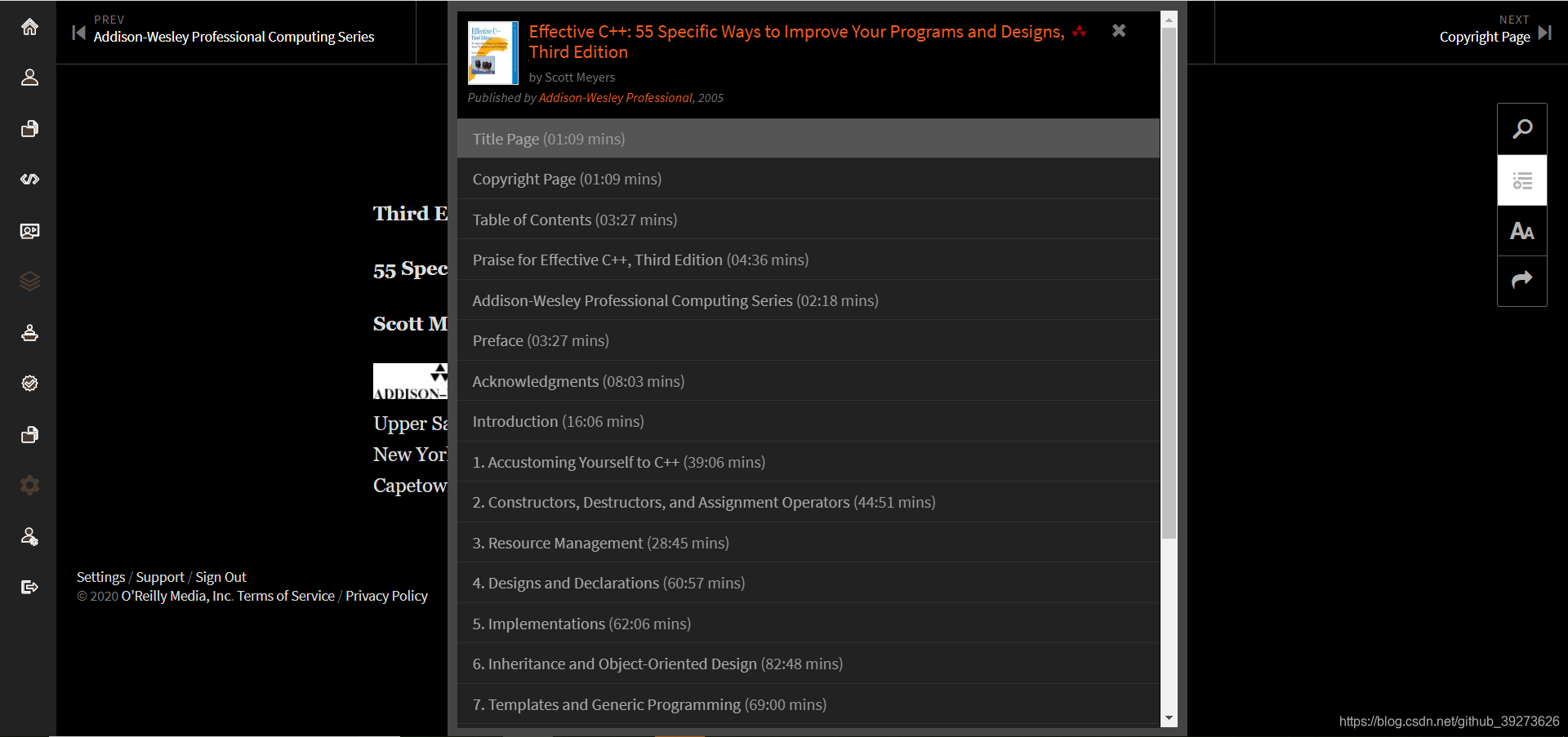The image size is (1568, 737).
Task: Open the Effective C++ book title link
Action: [x=796, y=42]
